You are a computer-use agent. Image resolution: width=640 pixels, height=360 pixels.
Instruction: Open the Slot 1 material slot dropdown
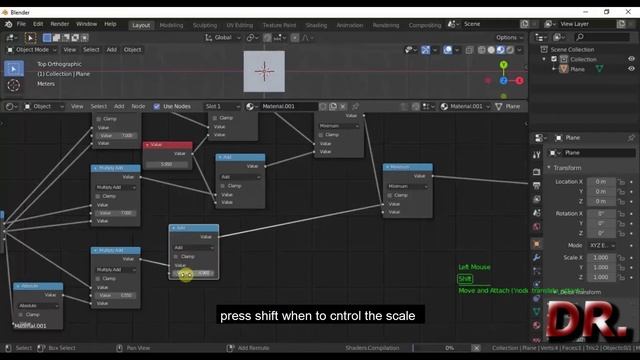click(222, 107)
